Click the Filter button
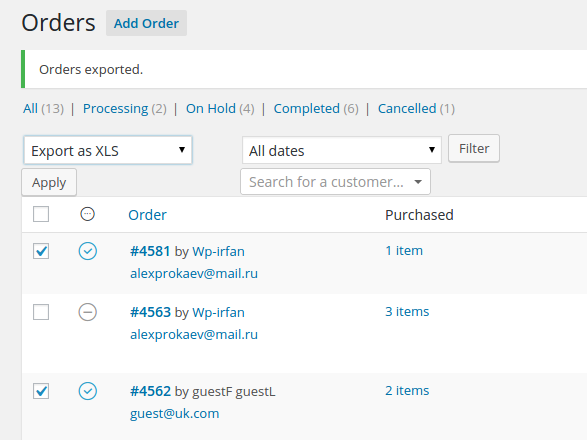 [x=474, y=148]
